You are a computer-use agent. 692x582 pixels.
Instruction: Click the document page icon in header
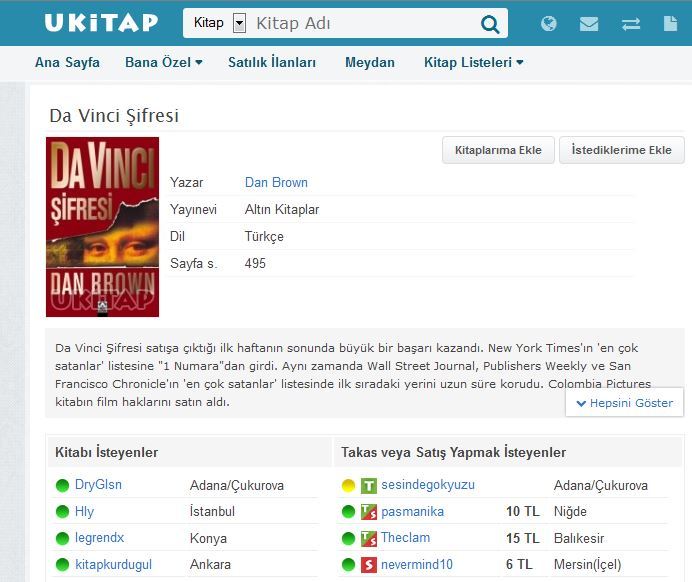point(670,23)
